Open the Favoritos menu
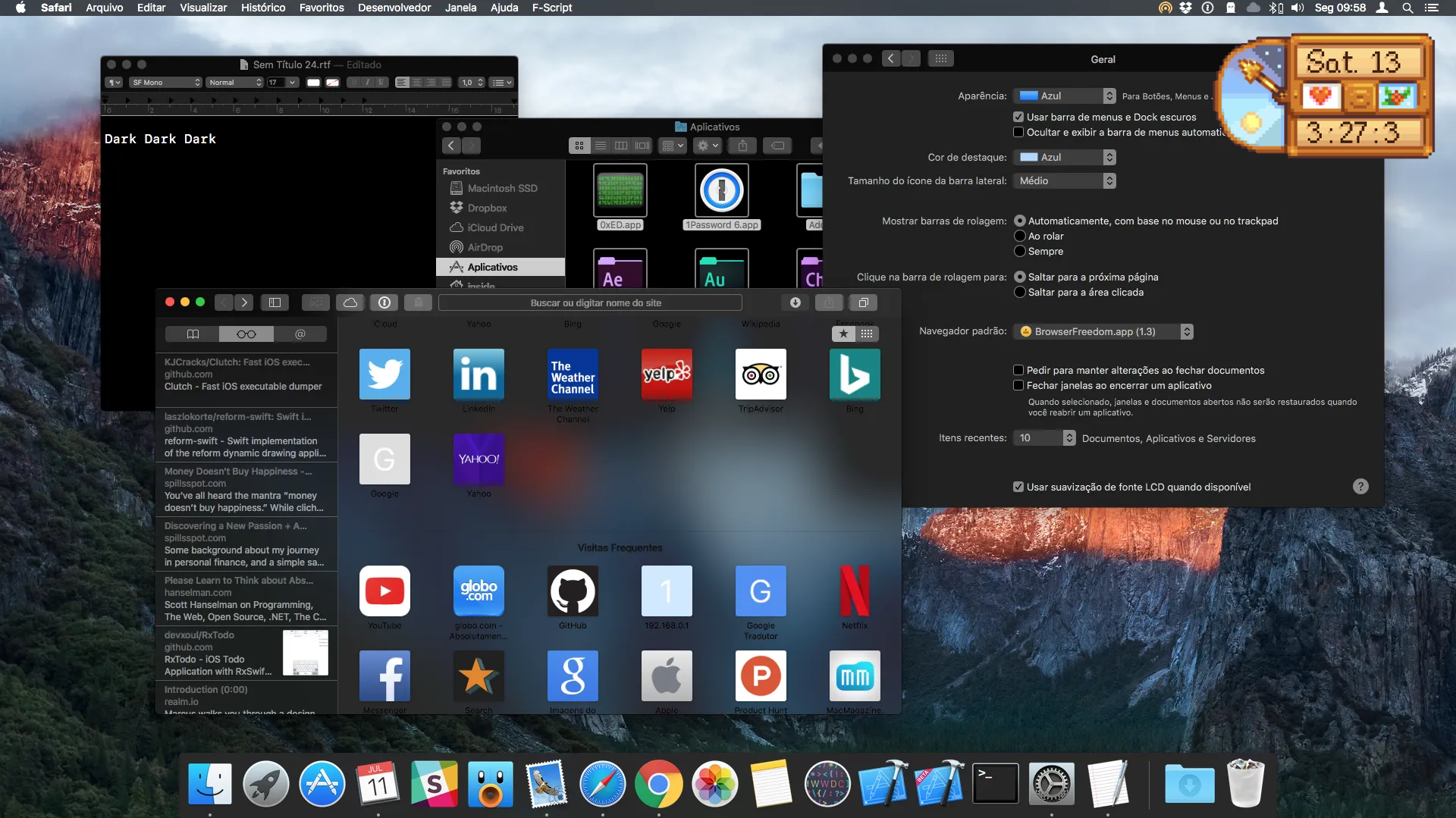Screen dimensions: 1456x818 pyautogui.click(x=322, y=8)
